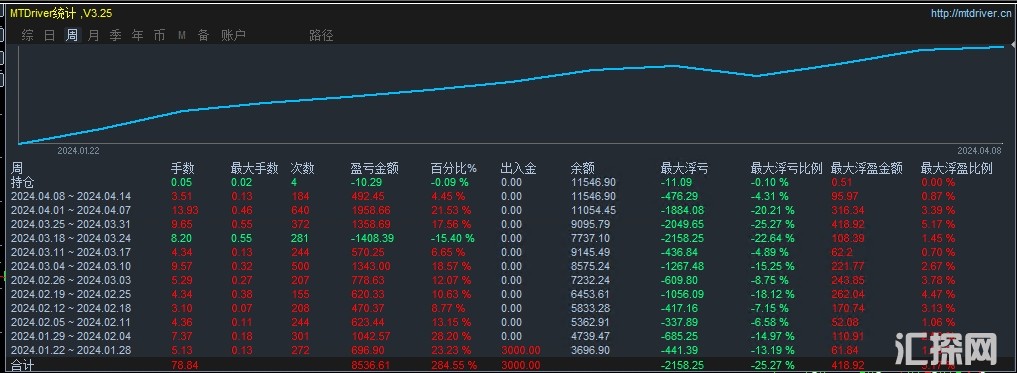The image size is (1017, 373).
Task: Open the 年 yearly statistics tab
Action: (x=138, y=35)
